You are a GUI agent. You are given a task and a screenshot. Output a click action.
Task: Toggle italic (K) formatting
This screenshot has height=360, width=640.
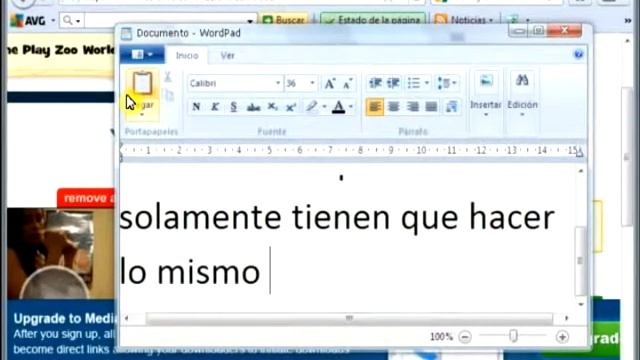[215, 107]
